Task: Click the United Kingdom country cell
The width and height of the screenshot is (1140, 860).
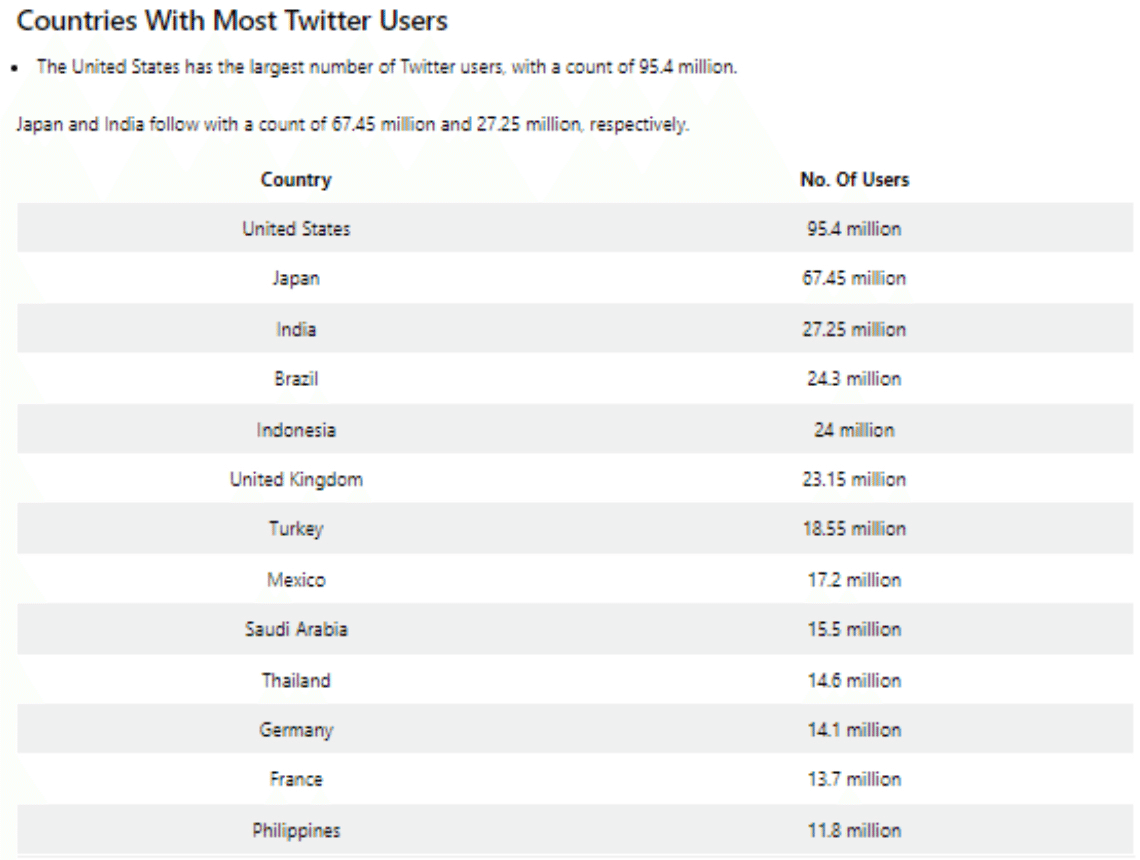Action: point(296,480)
